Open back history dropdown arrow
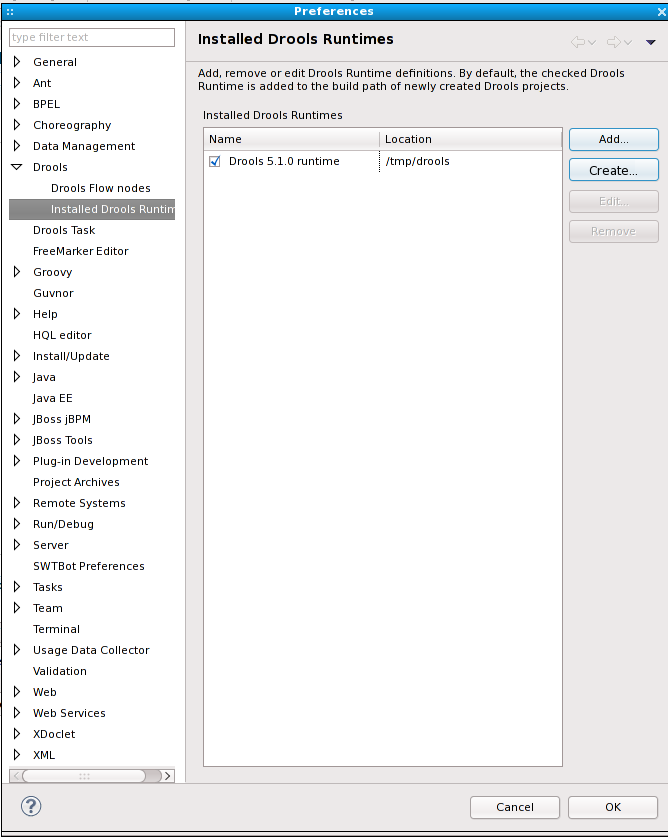The width and height of the screenshot is (668, 838). [592, 42]
